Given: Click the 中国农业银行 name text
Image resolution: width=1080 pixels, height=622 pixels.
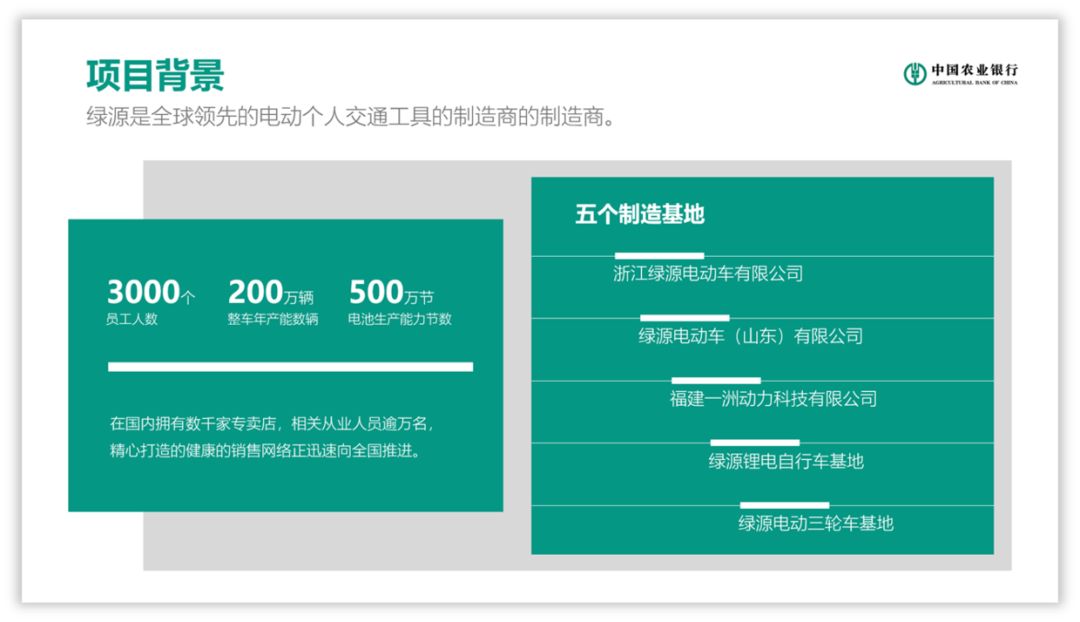Looking at the screenshot, I should [x=974, y=70].
